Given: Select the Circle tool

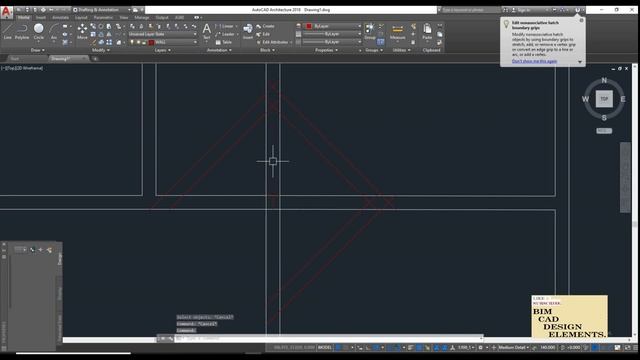Looking at the screenshot, I should tap(39, 31).
